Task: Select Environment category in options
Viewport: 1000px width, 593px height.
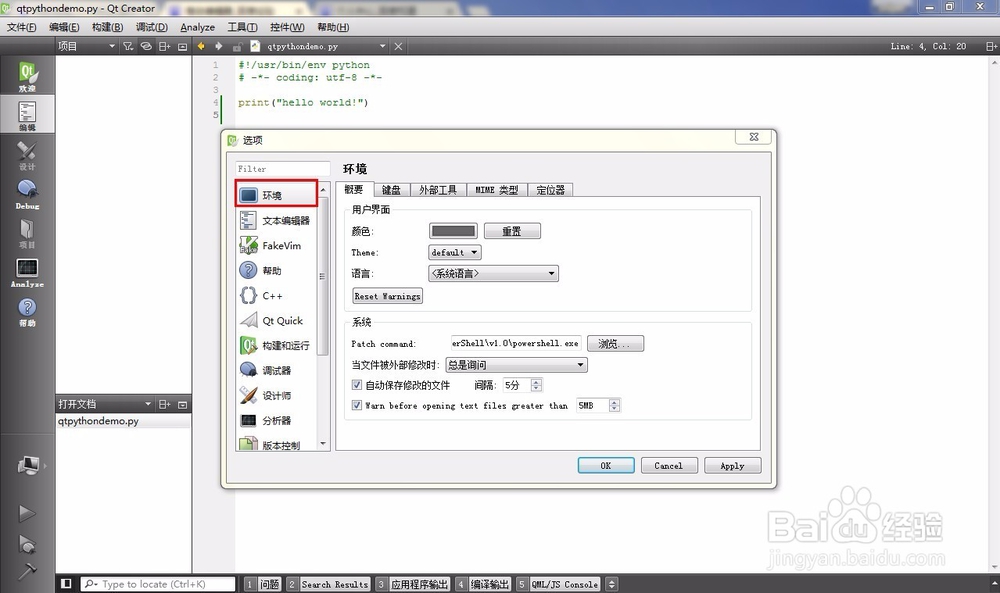Action: [276, 194]
